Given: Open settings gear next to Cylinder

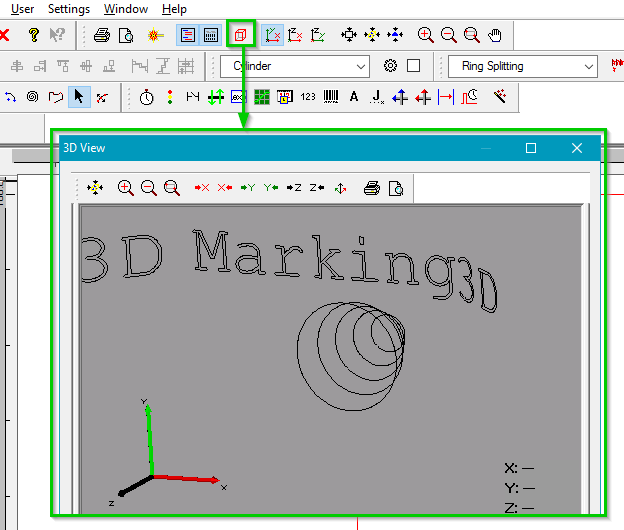Looking at the screenshot, I should pyautogui.click(x=390, y=66).
